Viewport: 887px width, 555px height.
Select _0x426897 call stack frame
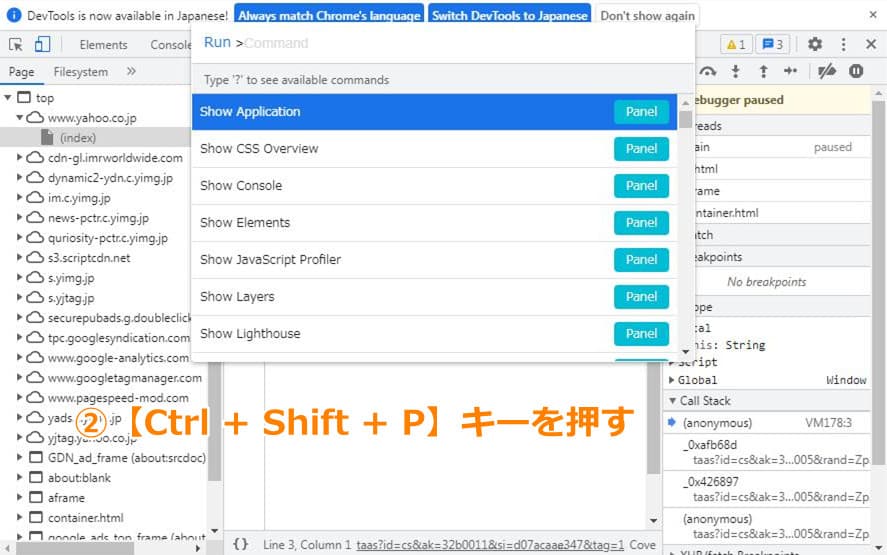(767, 489)
